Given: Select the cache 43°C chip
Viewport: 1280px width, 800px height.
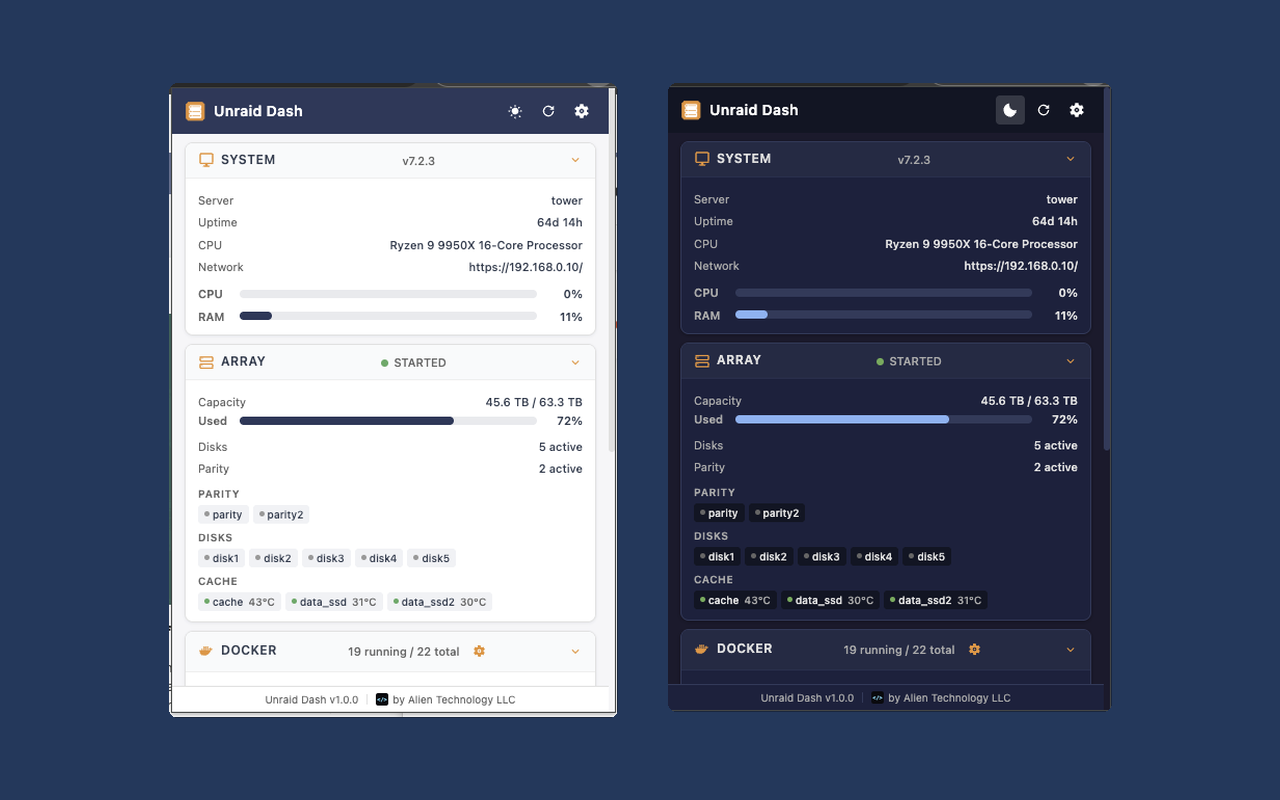Looking at the screenshot, I should [240, 601].
